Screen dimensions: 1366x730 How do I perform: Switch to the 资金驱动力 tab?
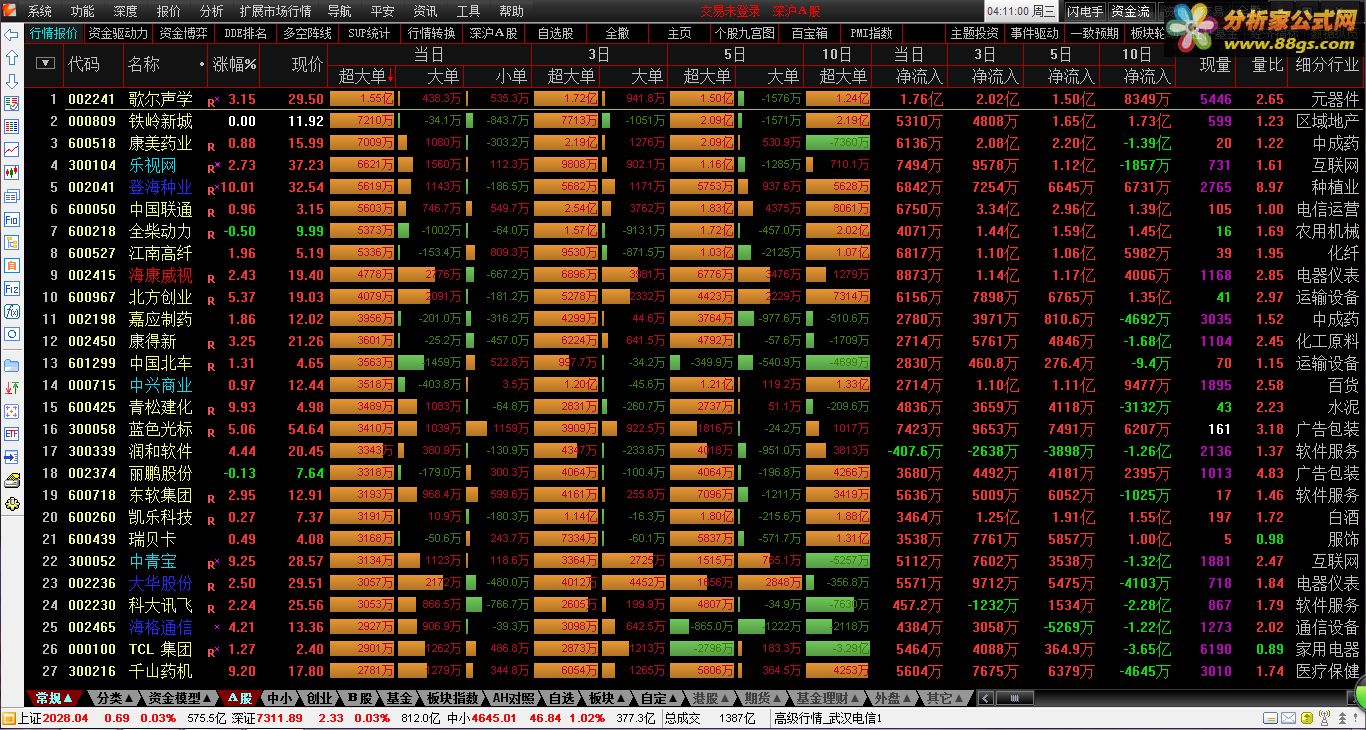pos(118,33)
